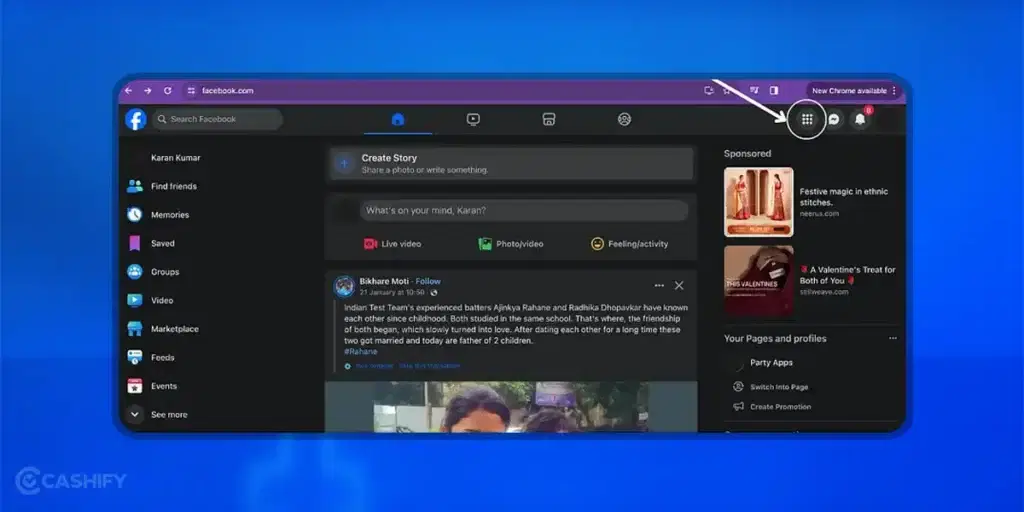
Task: Start a Live video
Action: [x=392, y=244]
